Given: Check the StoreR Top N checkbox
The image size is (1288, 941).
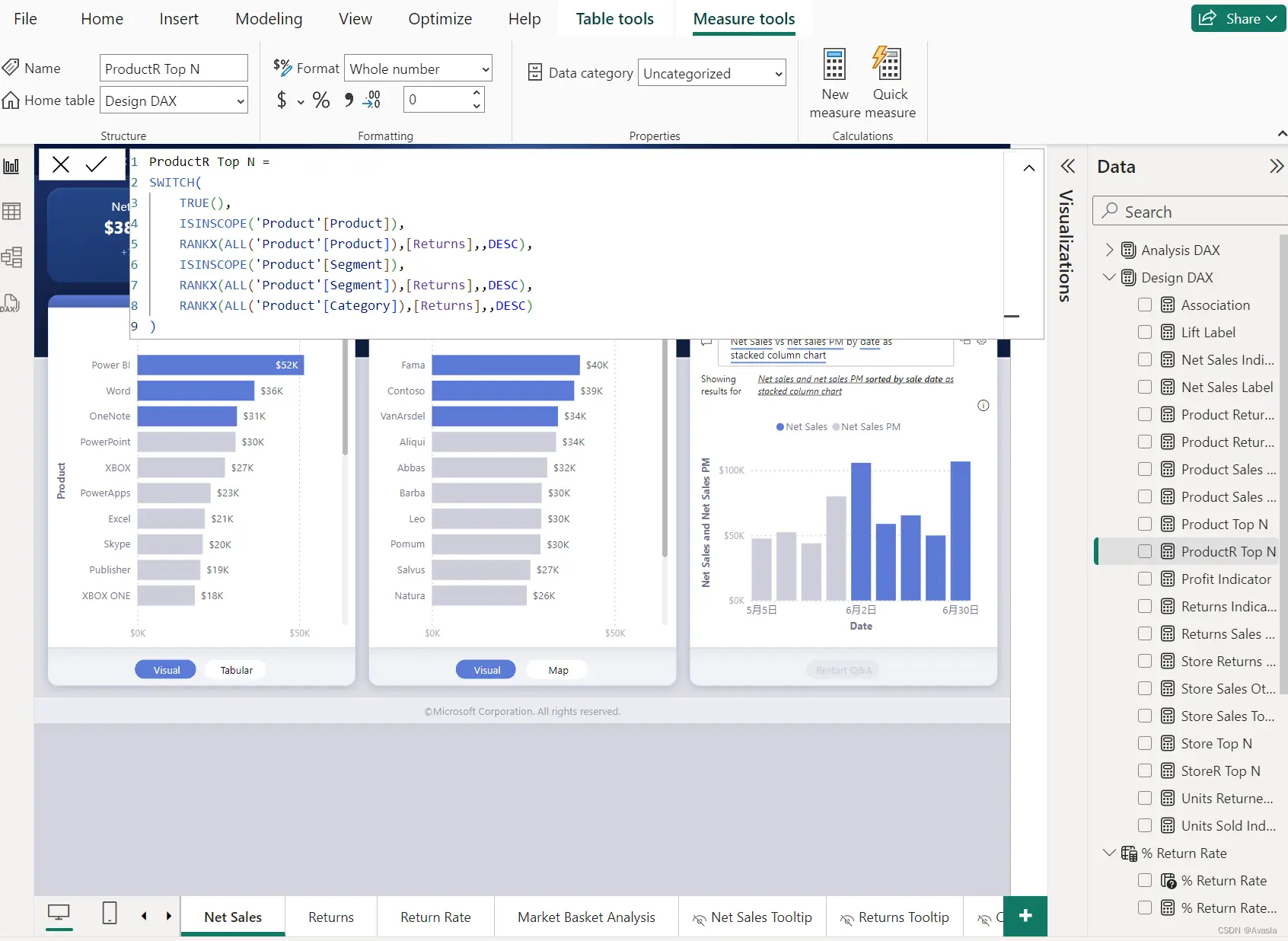Looking at the screenshot, I should tap(1144, 770).
